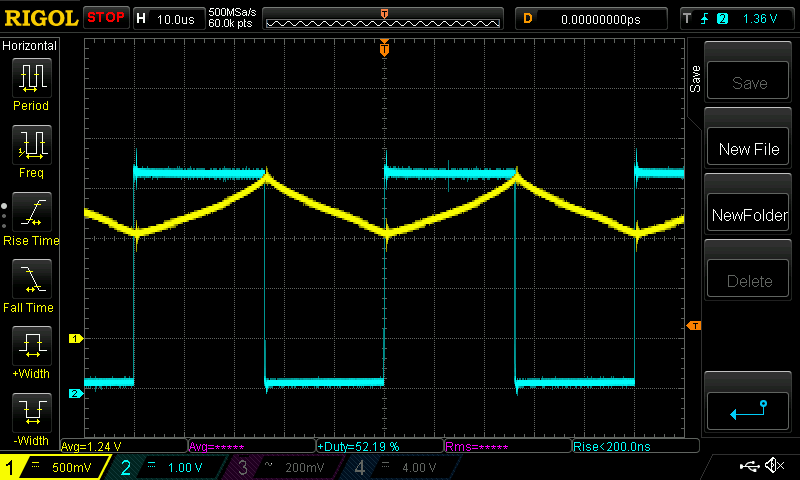Click the orange trigger level marker
The image size is (800, 480).
[693, 326]
